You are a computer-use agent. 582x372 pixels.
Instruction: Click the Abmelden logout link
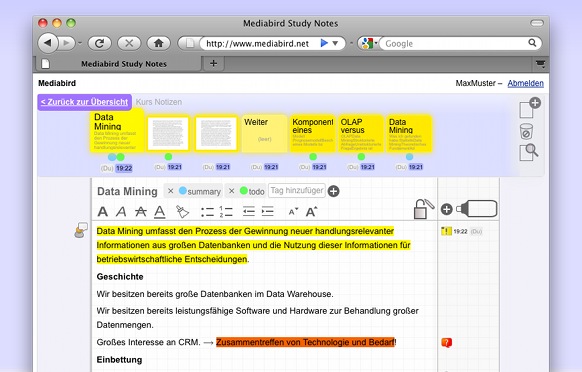[x=525, y=83]
